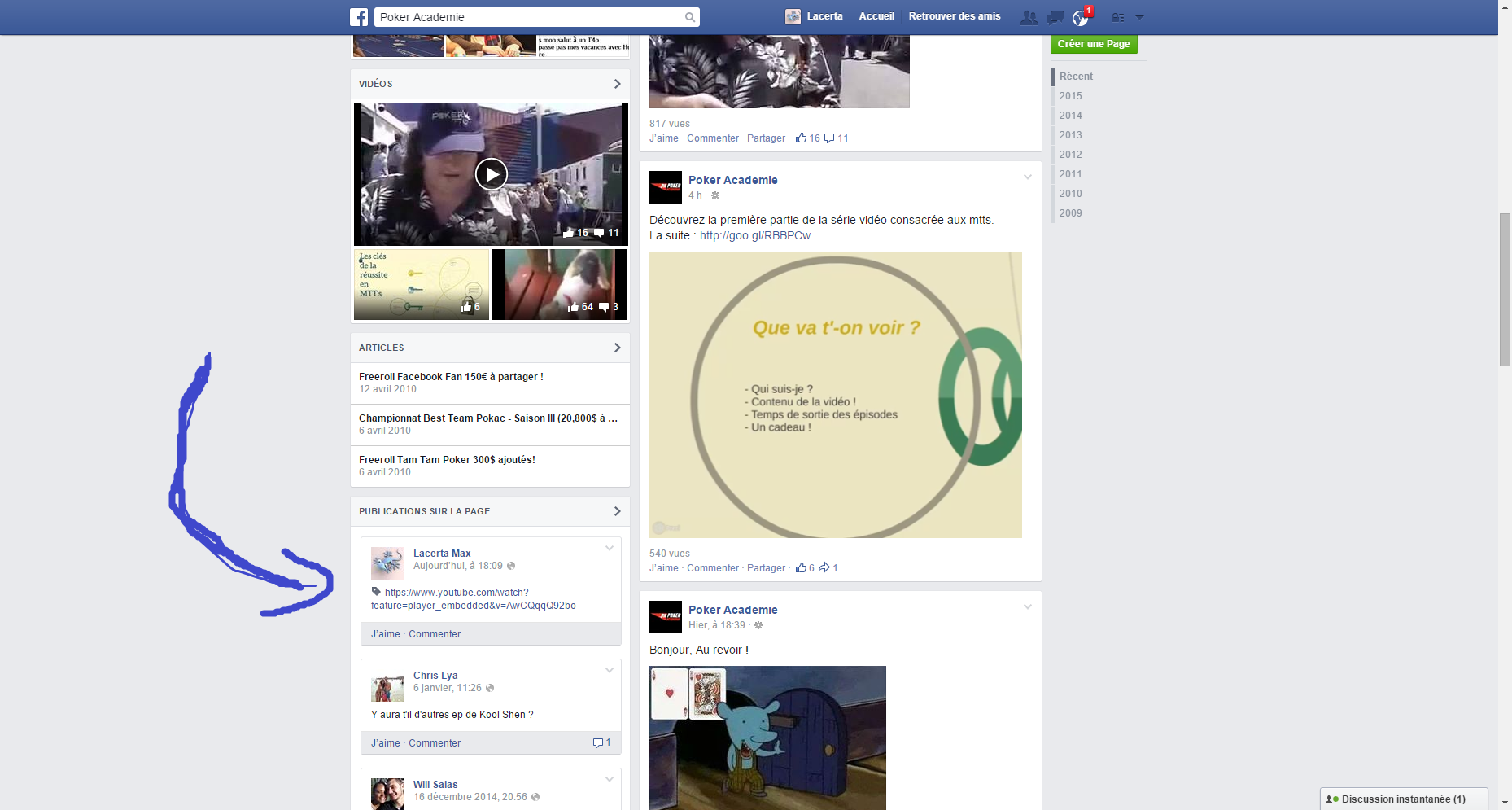This screenshot has height=810, width=1512.
Task: Click the Facebook logo icon
Action: [x=359, y=16]
